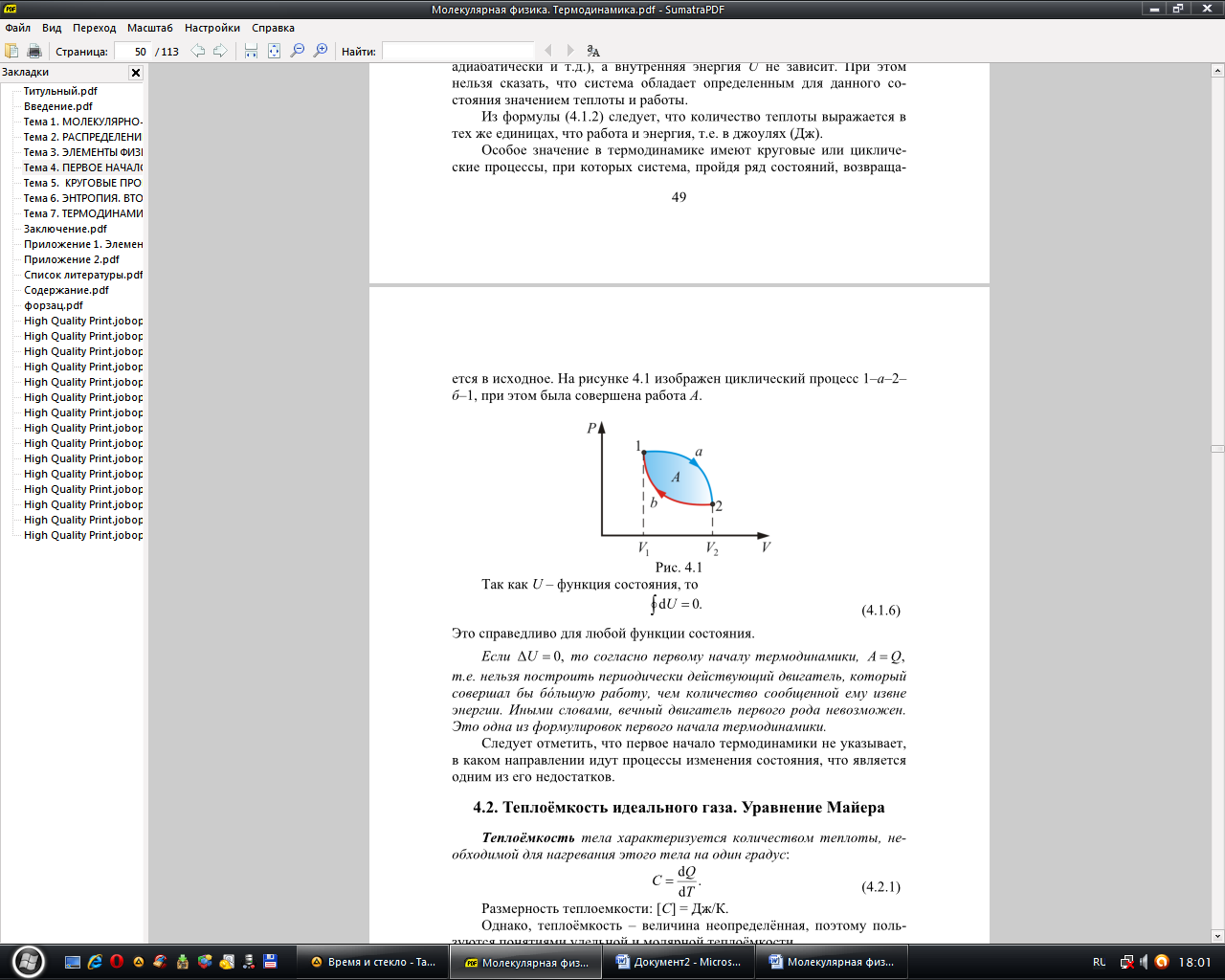Select Fit Width view icon

pyautogui.click(x=251, y=51)
